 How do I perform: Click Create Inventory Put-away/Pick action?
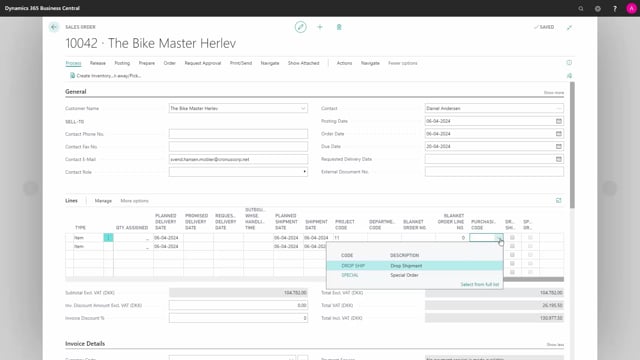click(x=105, y=76)
